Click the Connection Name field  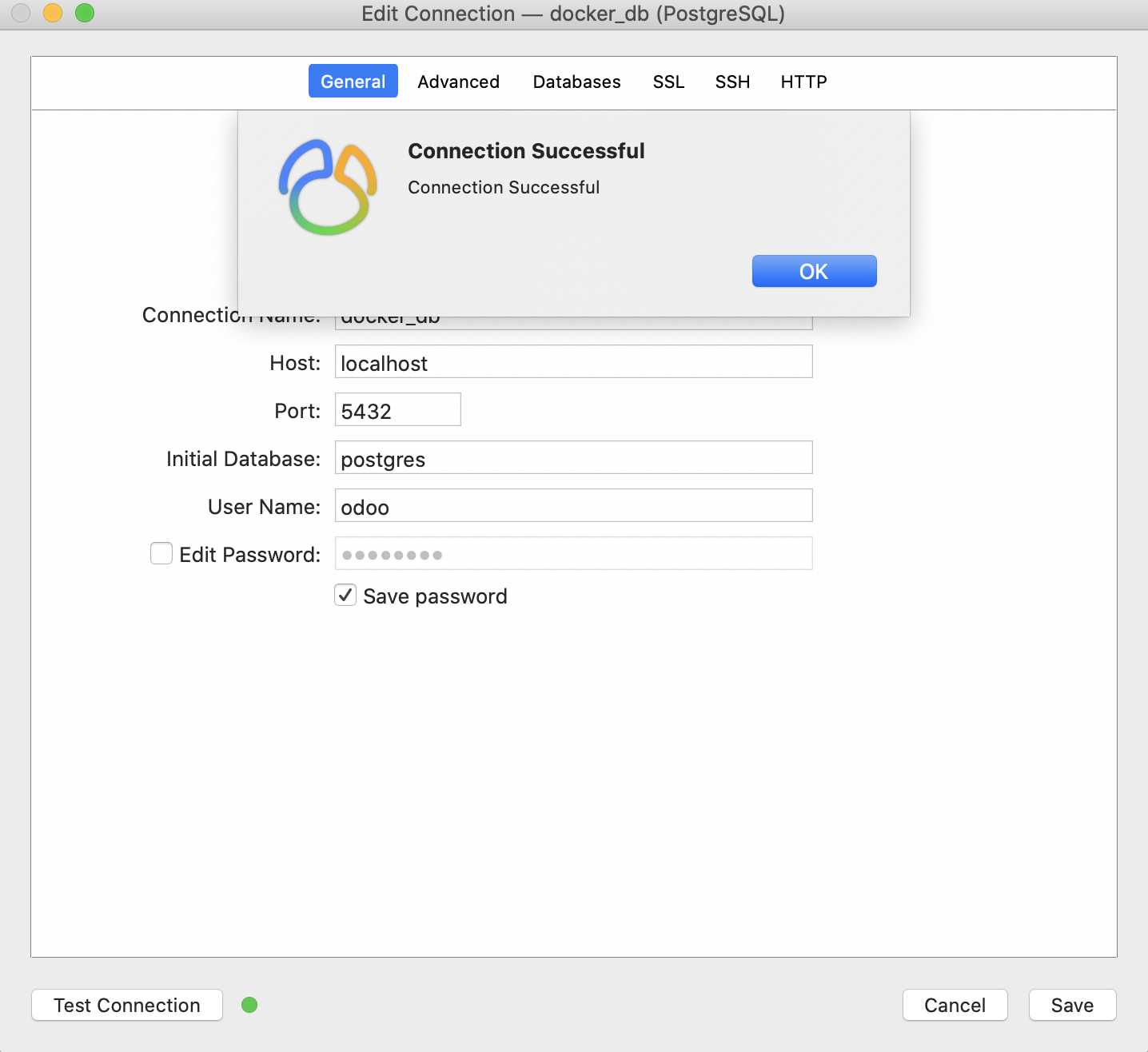point(574,323)
